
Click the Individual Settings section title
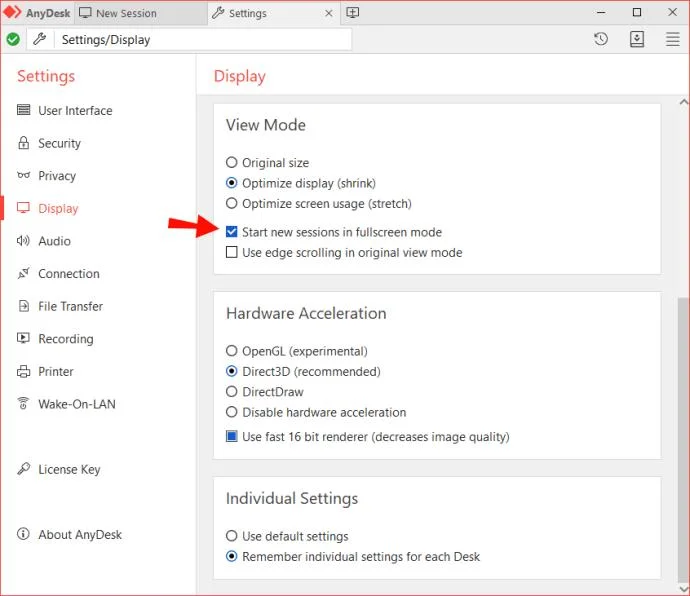[292, 499]
